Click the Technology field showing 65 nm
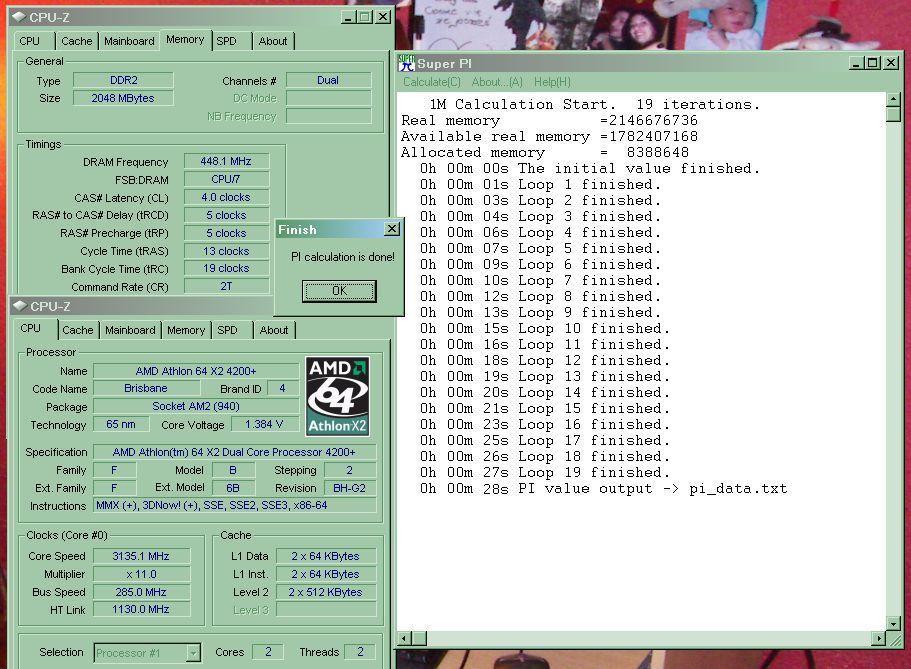The height and width of the screenshot is (669, 911). point(121,424)
